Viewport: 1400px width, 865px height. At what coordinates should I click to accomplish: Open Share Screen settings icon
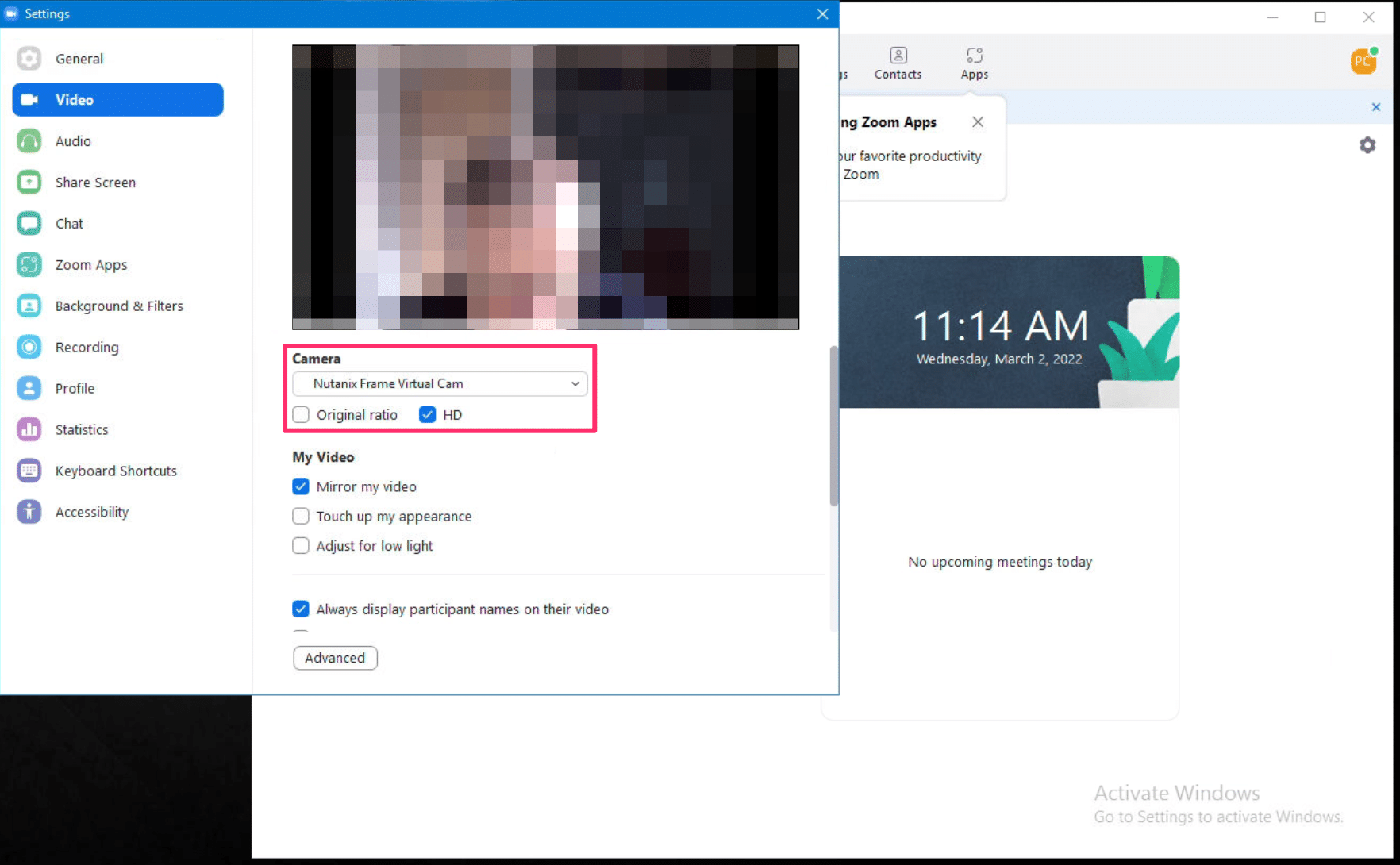coord(29,183)
